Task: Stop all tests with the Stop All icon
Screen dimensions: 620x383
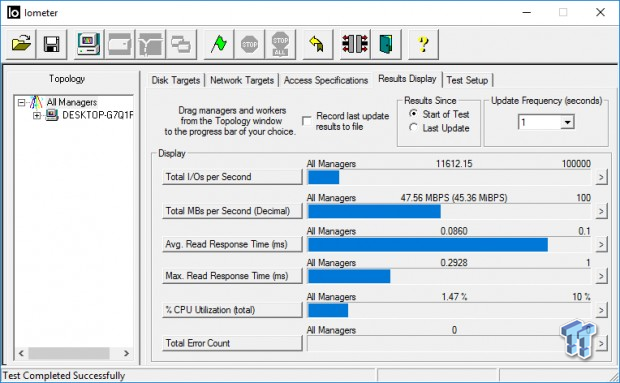Action: tap(280, 44)
